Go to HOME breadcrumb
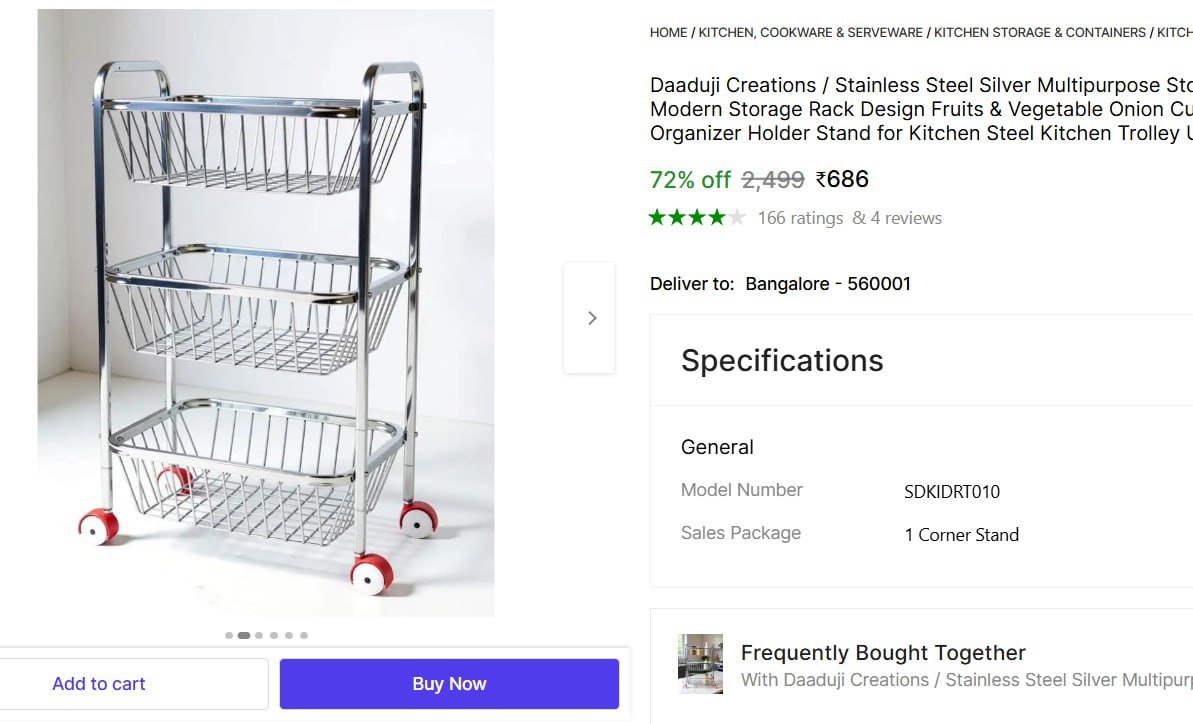This screenshot has width=1193, height=724. [x=668, y=33]
